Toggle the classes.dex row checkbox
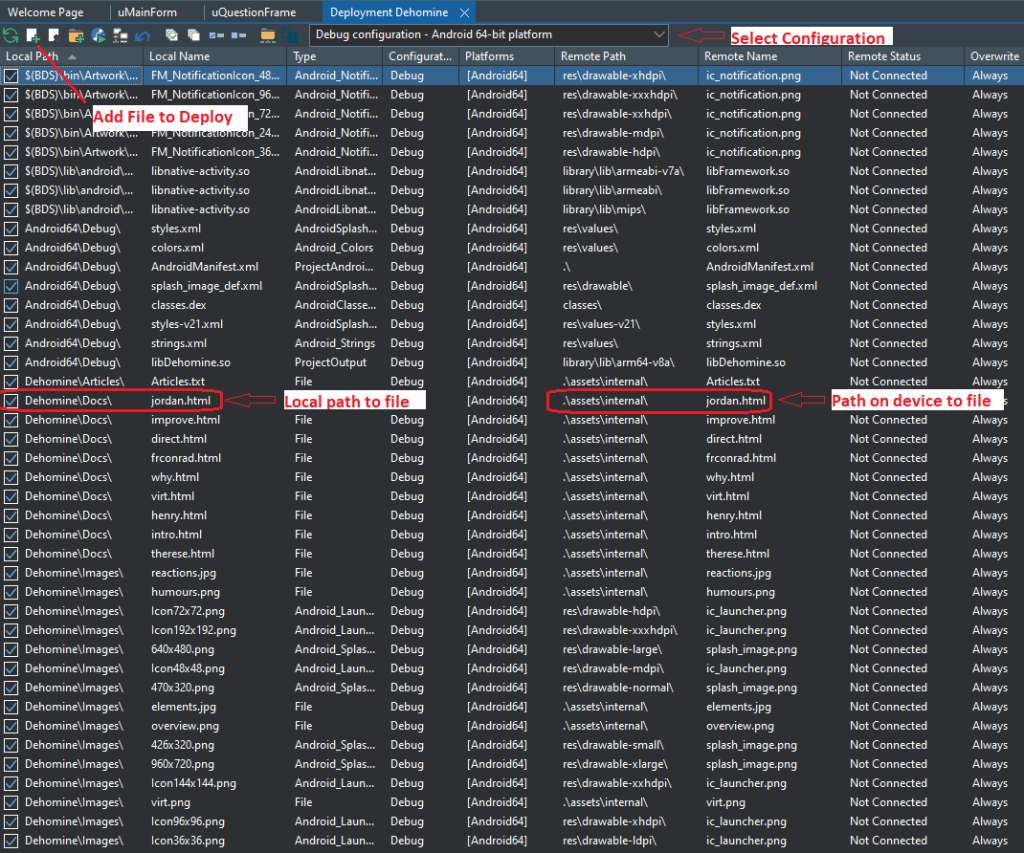 tap(11, 305)
